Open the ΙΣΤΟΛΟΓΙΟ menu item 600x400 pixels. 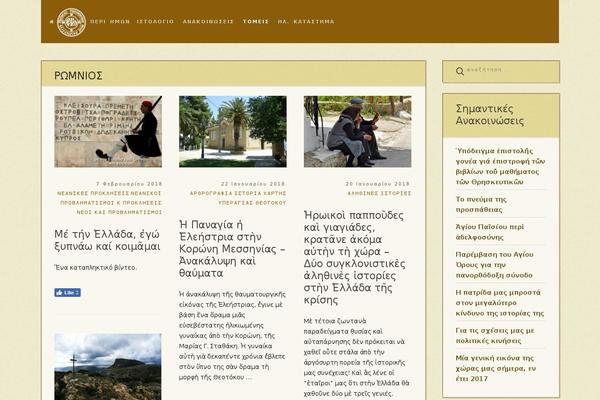point(155,22)
